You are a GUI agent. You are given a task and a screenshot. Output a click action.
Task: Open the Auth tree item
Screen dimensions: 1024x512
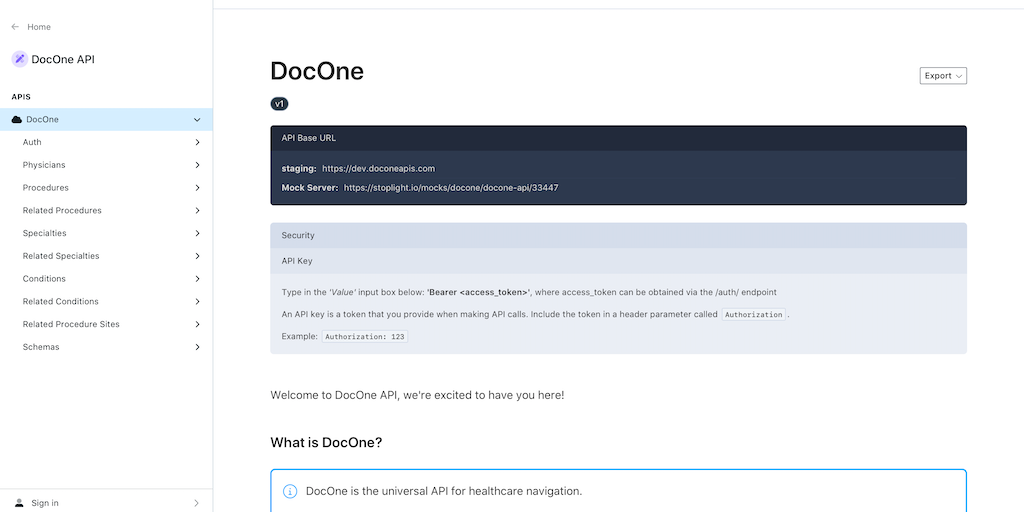pos(106,142)
